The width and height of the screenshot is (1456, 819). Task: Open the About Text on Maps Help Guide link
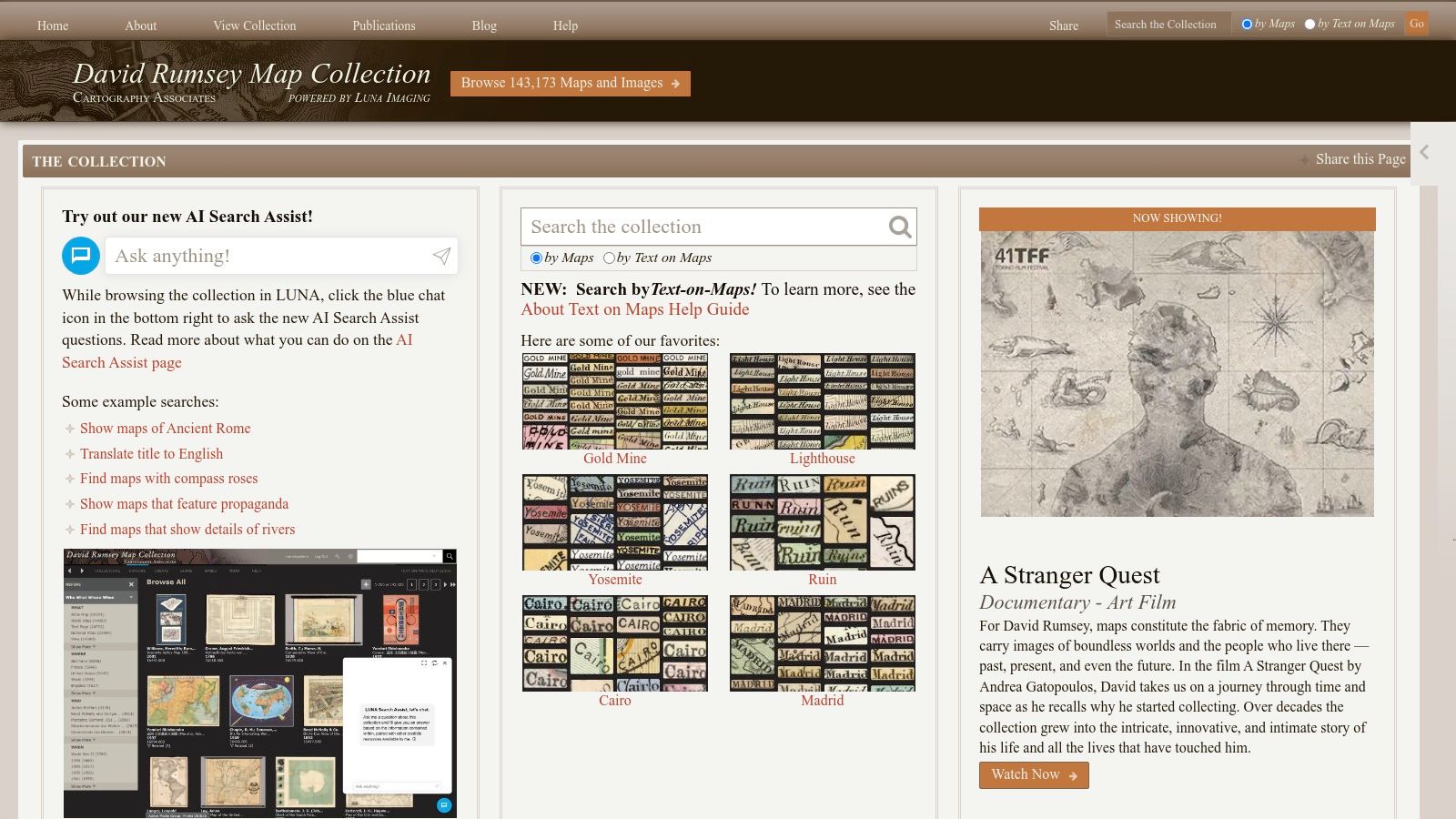coord(634,309)
